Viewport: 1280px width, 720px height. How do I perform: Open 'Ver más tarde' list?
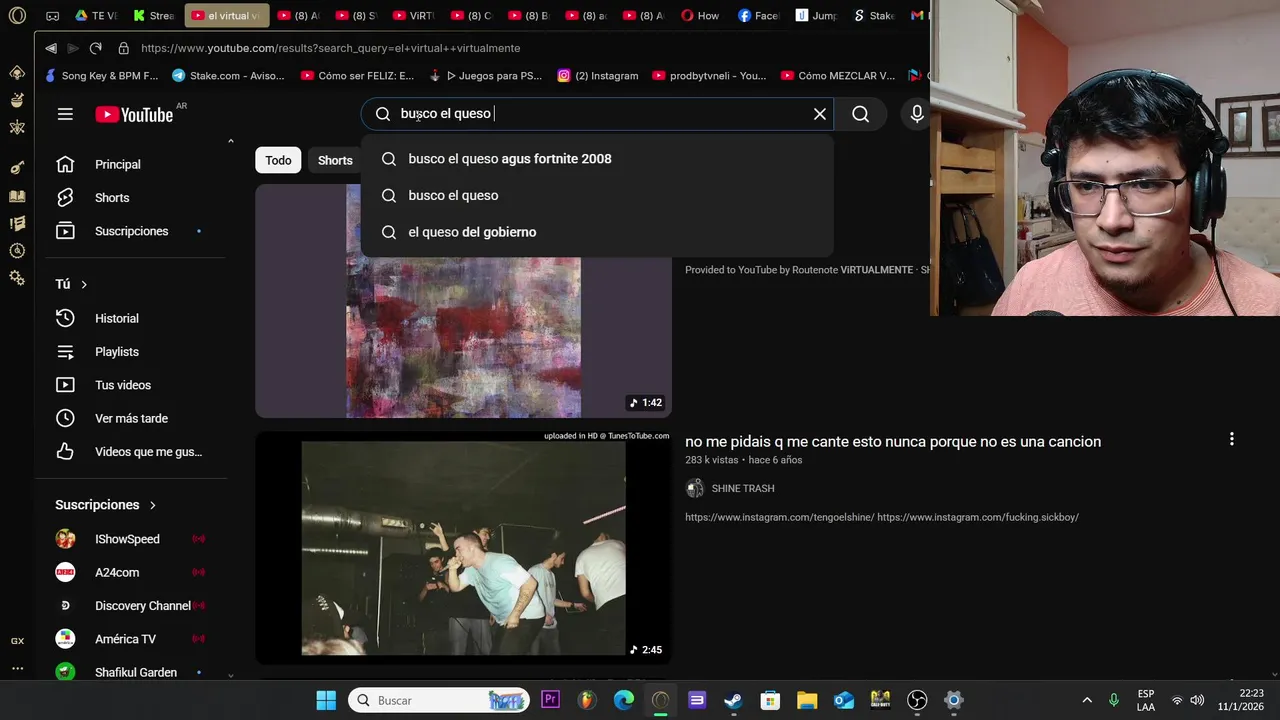click(x=133, y=418)
